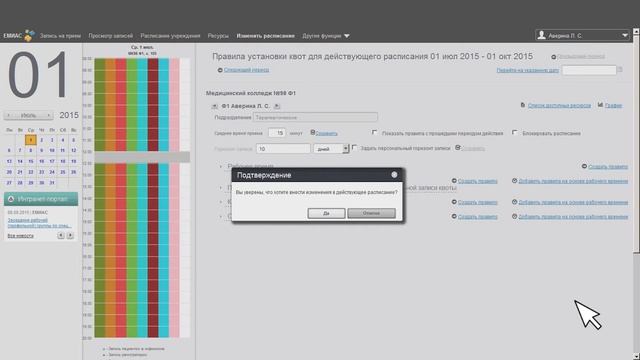Click the orange schedule column
This screenshot has width=640, height=360.
pos(110,198)
